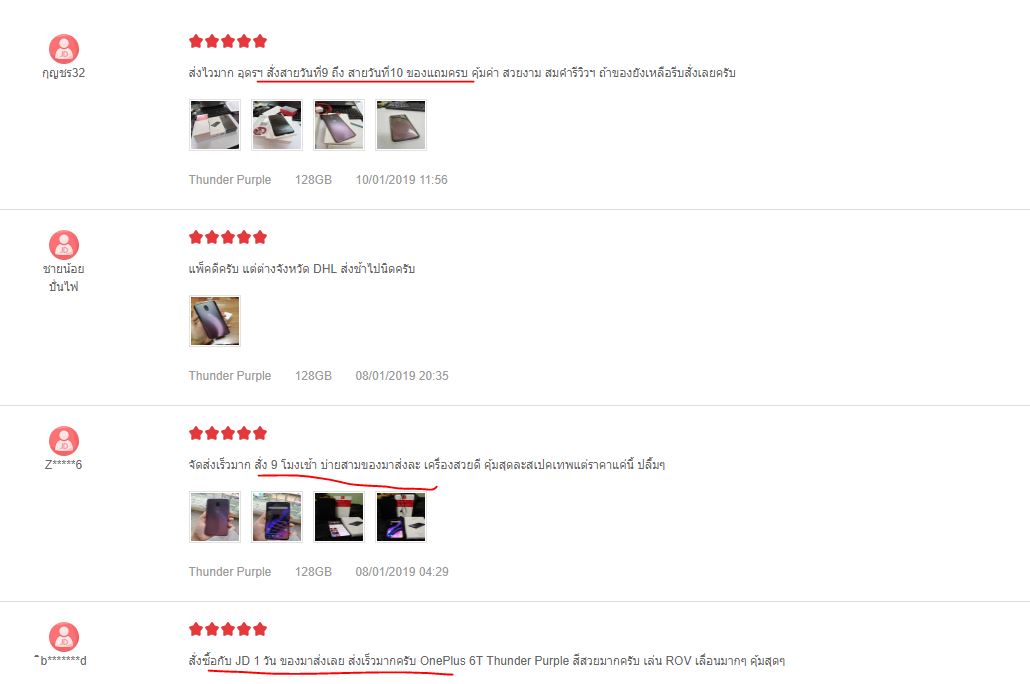The image size is (1030, 684).
Task: Open second photo in Z*****6's review
Action: pos(277,516)
